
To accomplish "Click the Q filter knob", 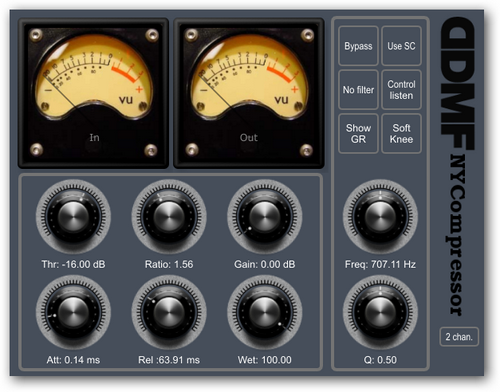I will 380,312.
